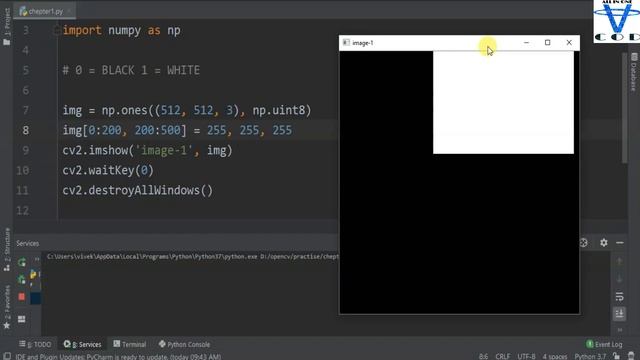
Task: Open the Event Log
Action: click(x=604, y=344)
